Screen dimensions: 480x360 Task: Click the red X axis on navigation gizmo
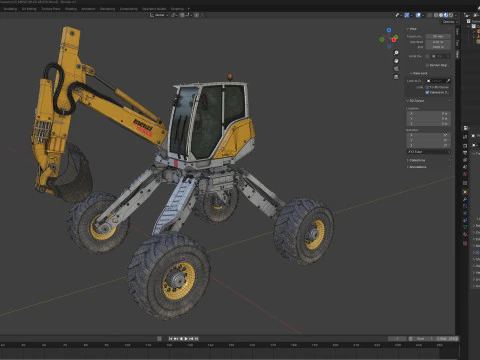point(394,40)
